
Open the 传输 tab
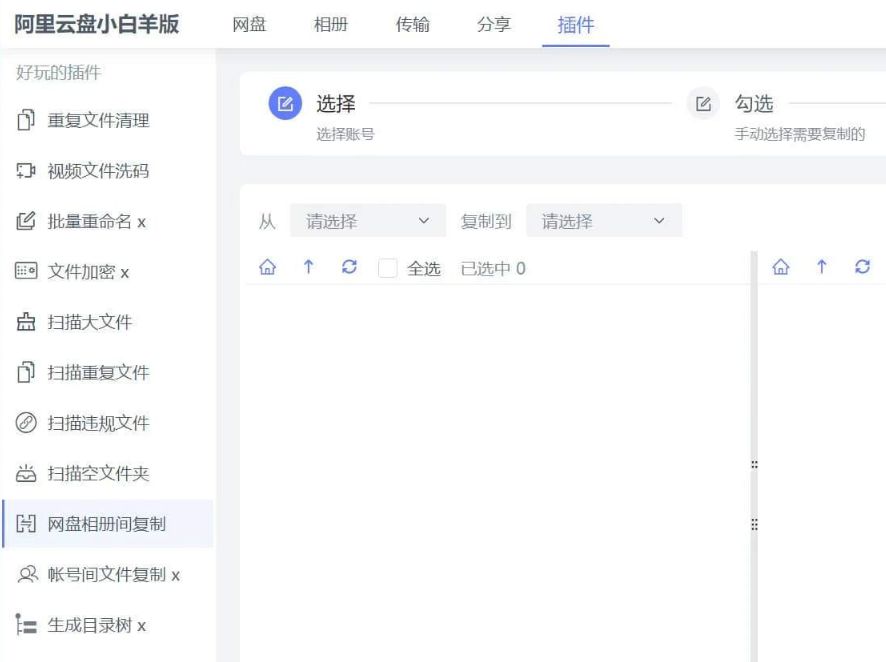(x=412, y=24)
